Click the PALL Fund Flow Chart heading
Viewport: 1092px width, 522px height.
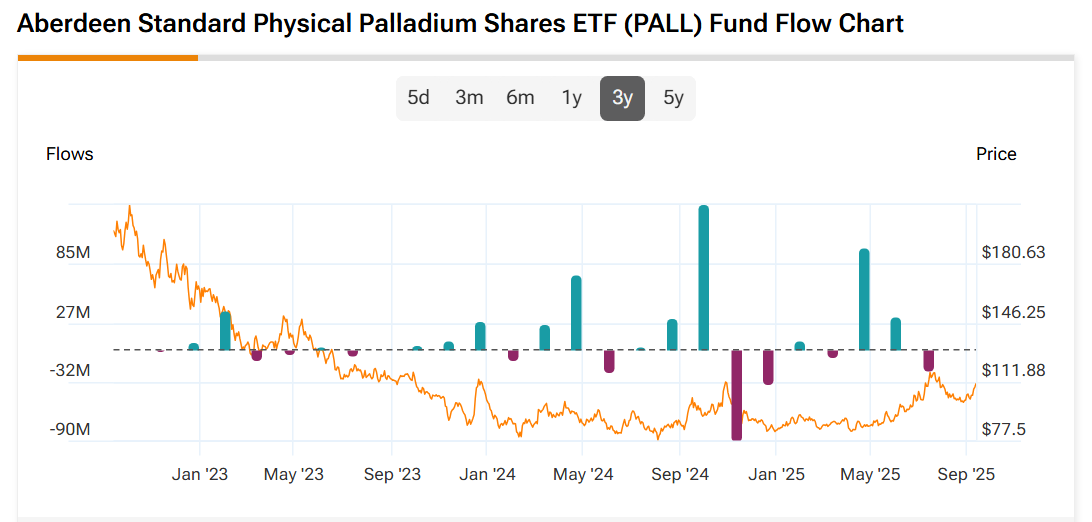[461, 23]
